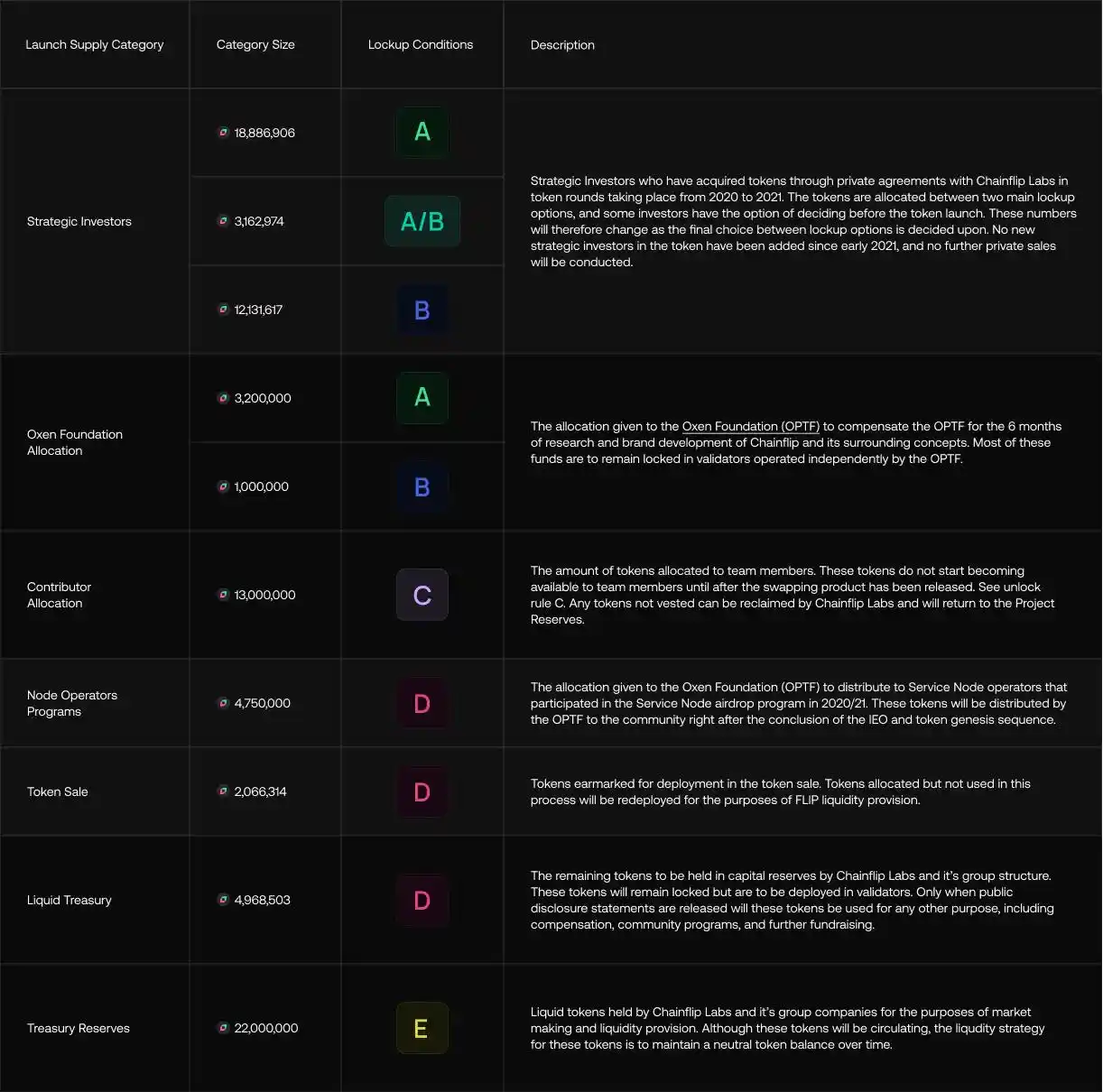Click the blue B badge beside 12,131,617

click(x=422, y=310)
